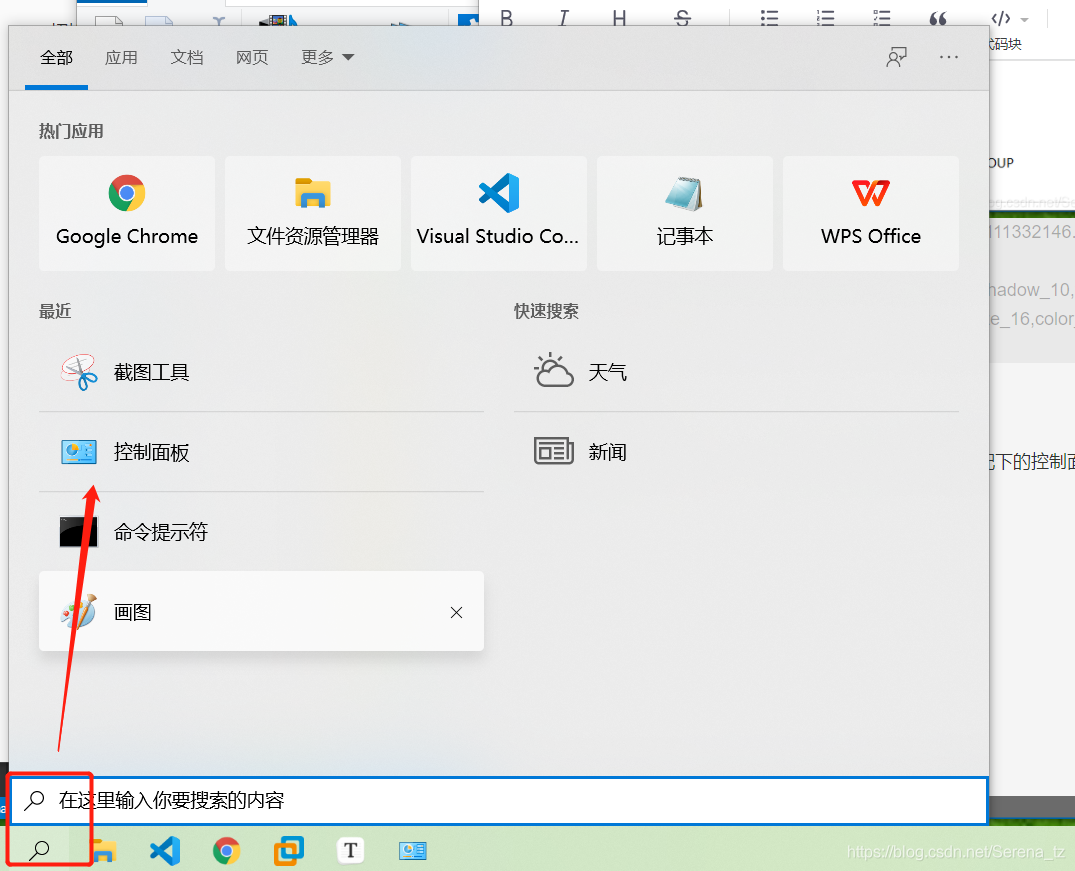Screen dimensions: 1075x871
Task: Insert code block in background editor
Action: click(x=1001, y=19)
